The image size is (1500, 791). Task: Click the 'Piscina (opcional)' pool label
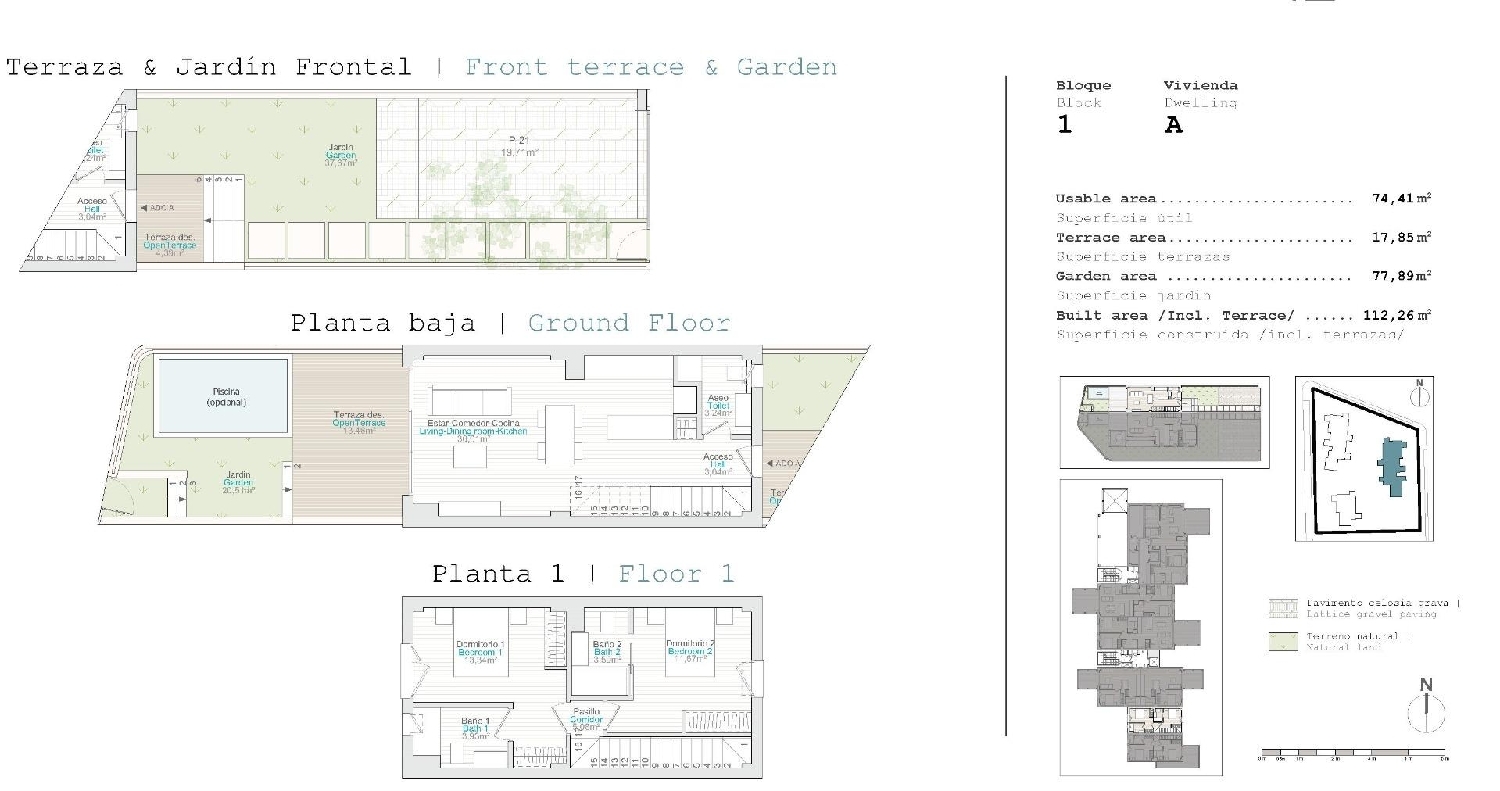click(x=227, y=397)
